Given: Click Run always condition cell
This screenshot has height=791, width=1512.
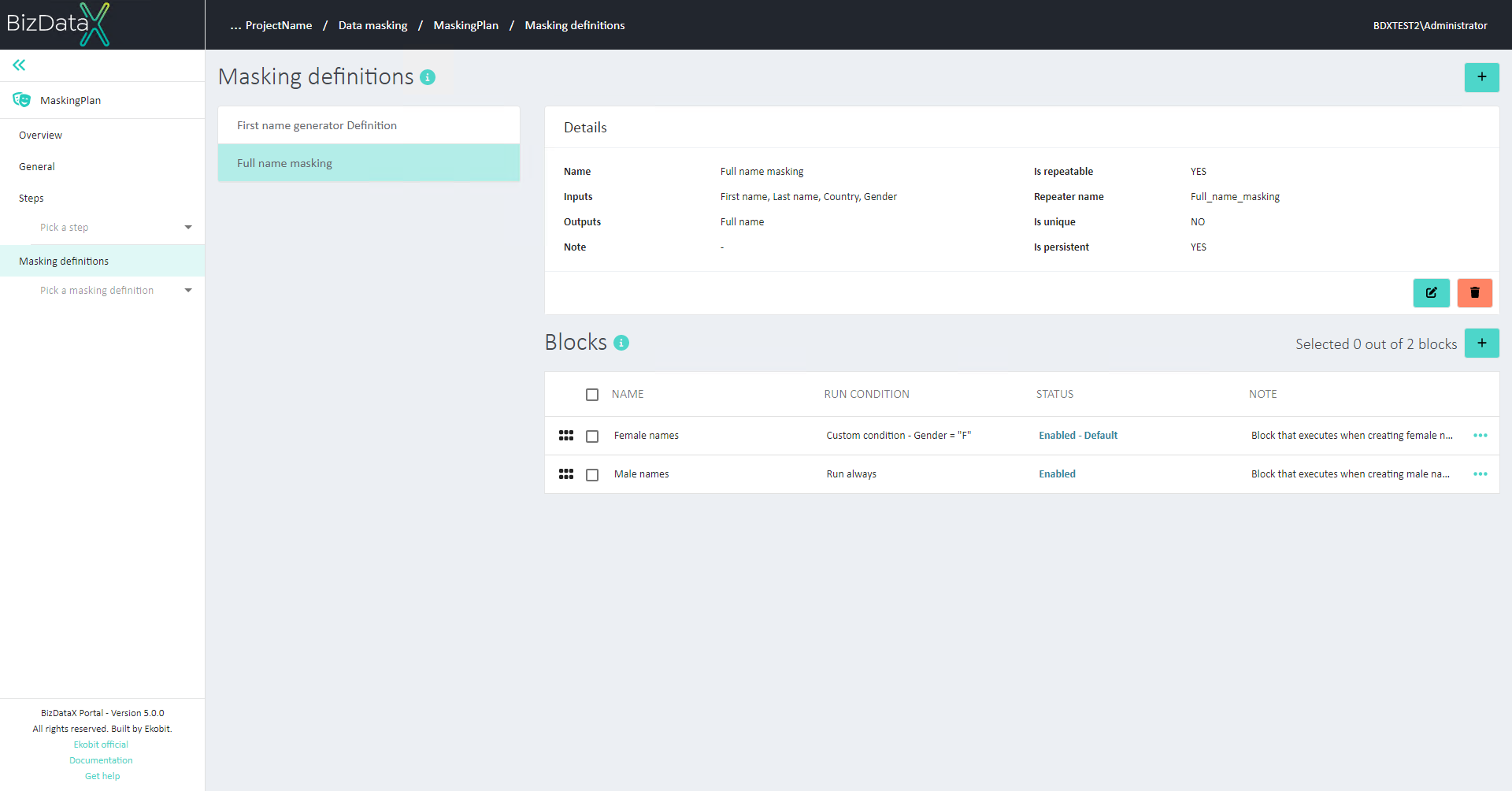Looking at the screenshot, I should (851, 474).
